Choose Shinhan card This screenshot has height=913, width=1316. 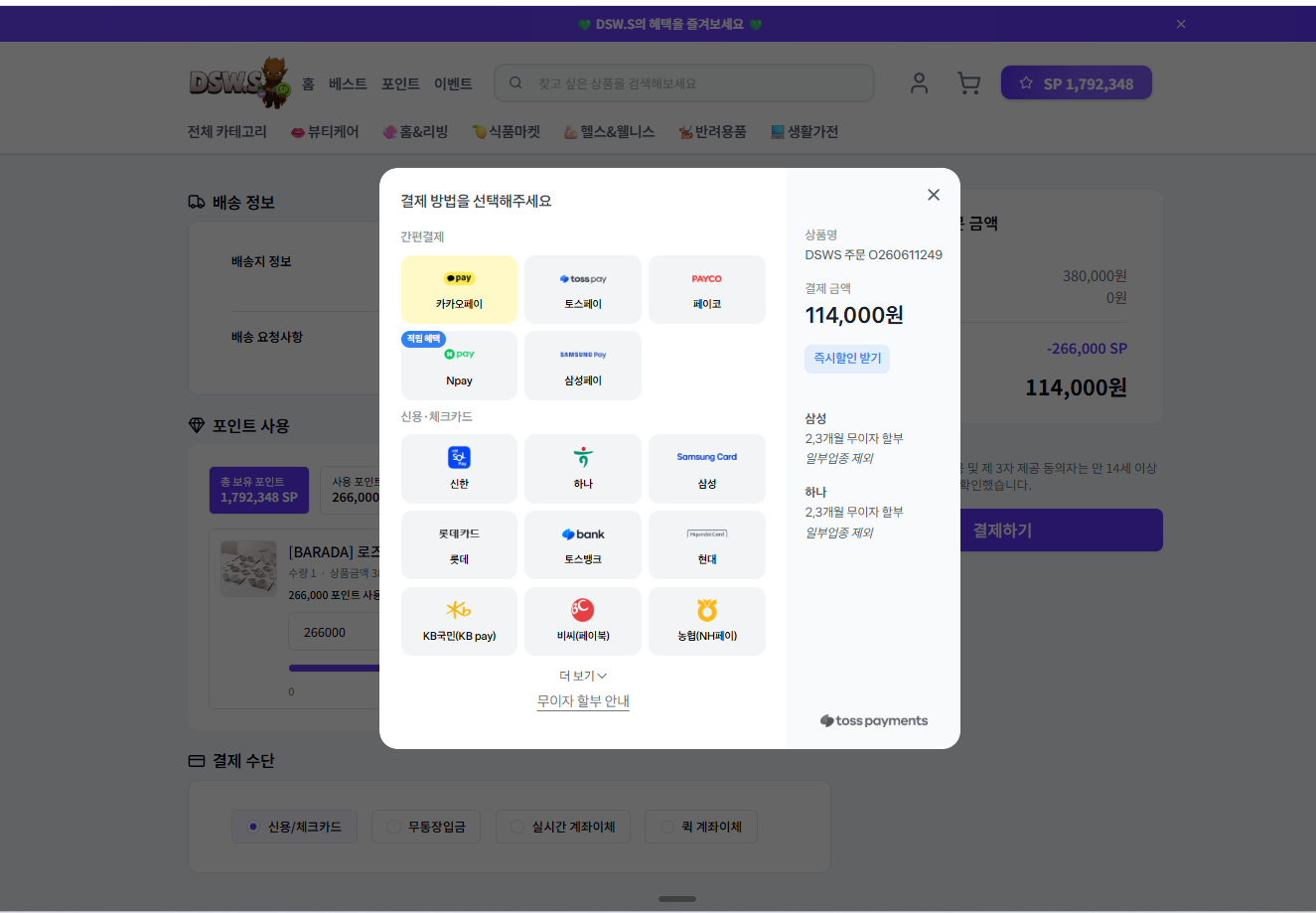(x=459, y=468)
